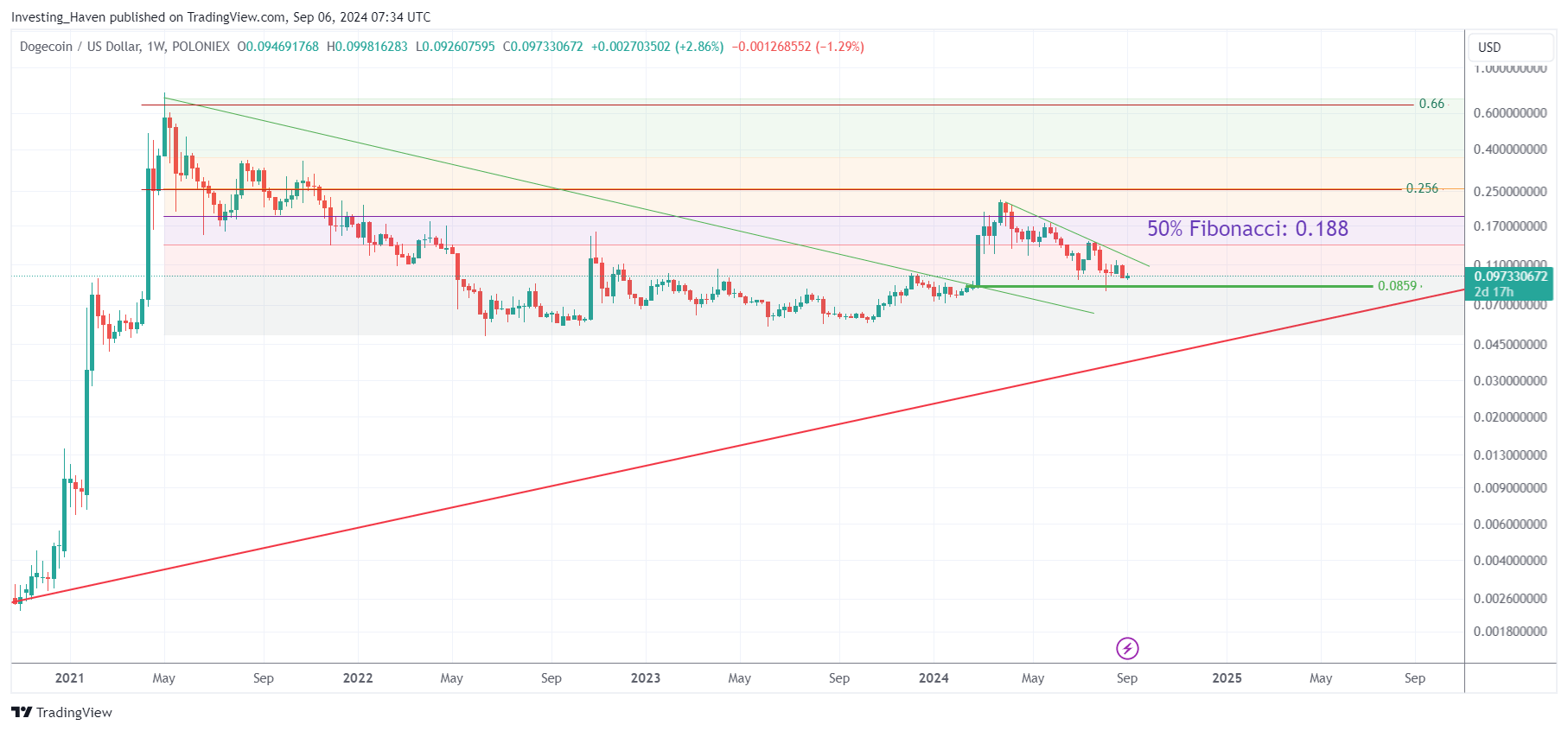
Task: Click the high value H0.099816283
Action: (367, 47)
